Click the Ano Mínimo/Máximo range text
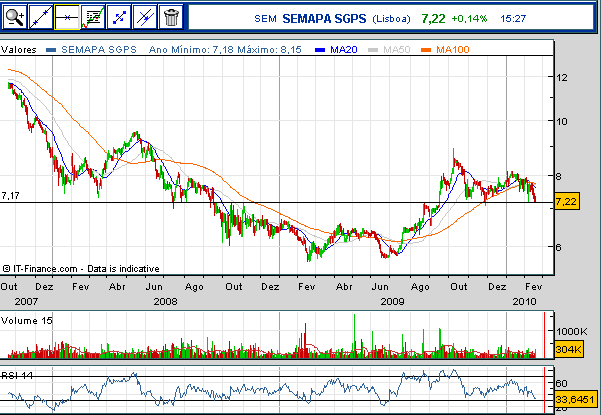This screenshot has height=415, width=601. click(225, 49)
